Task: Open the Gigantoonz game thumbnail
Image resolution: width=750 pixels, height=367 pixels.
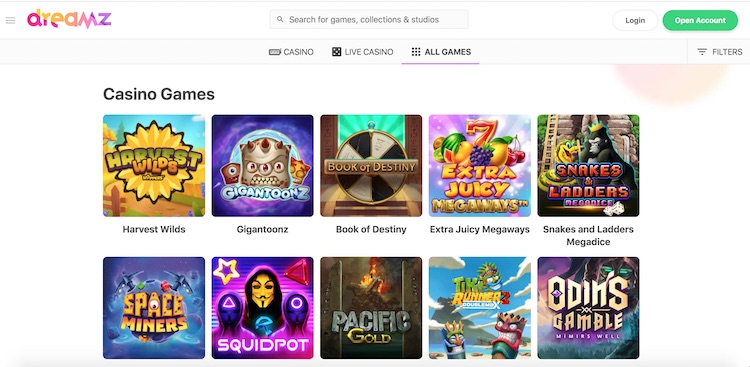Action: point(263,166)
